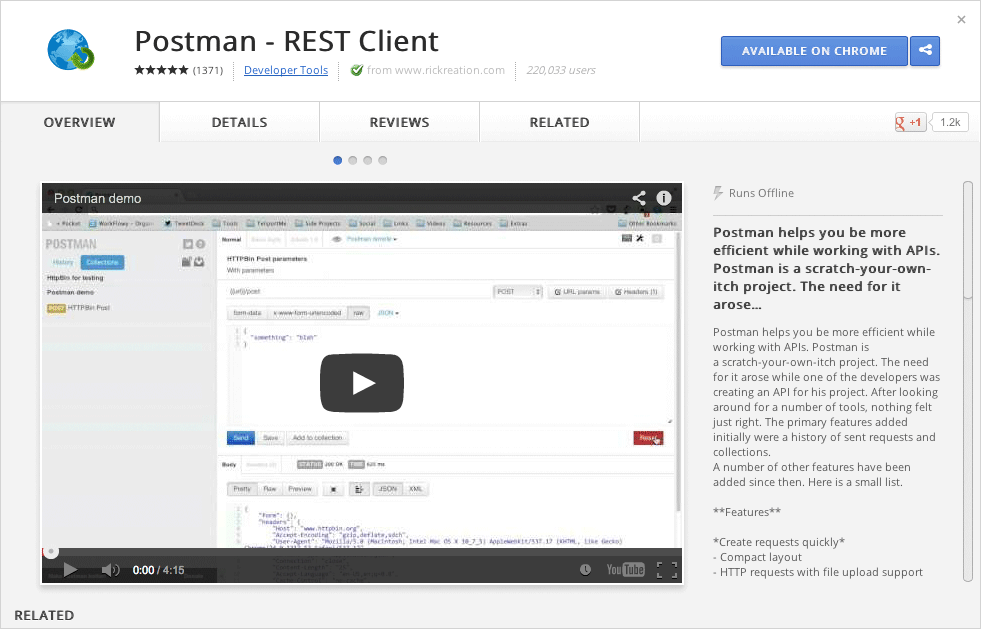Click the RELATED section heading at bottom
This screenshot has width=981, height=629.
[x=44, y=615]
